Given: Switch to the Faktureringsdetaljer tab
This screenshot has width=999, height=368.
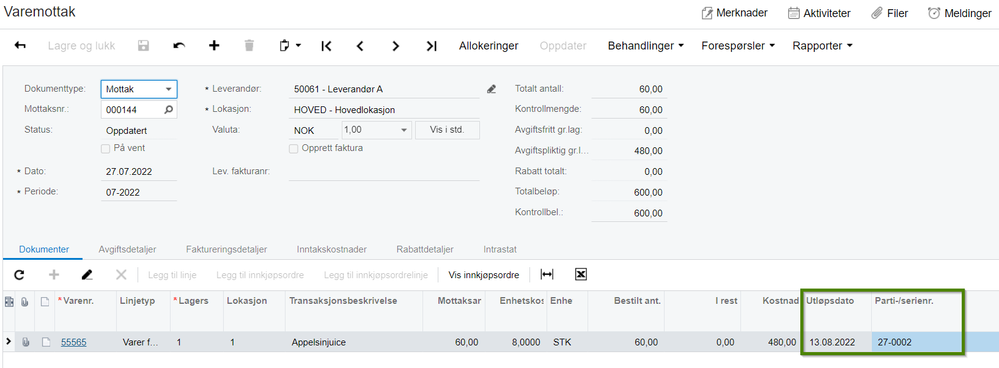Looking at the screenshot, I should 226,250.
